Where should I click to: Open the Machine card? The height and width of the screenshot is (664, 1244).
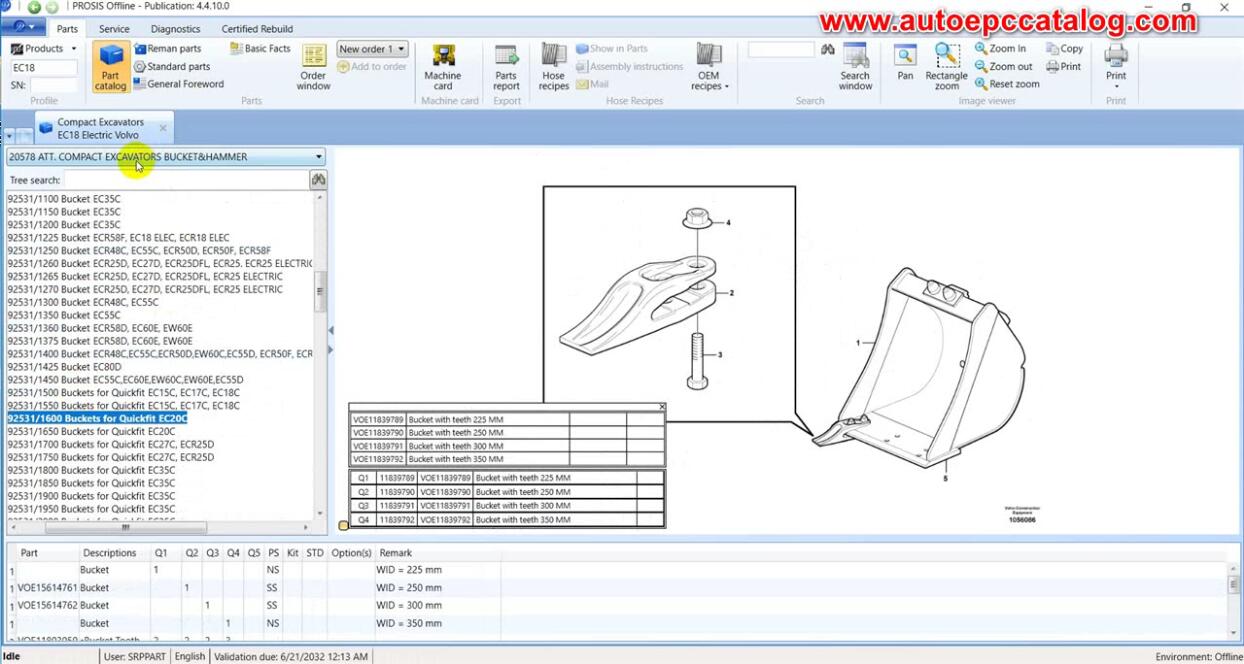point(442,67)
